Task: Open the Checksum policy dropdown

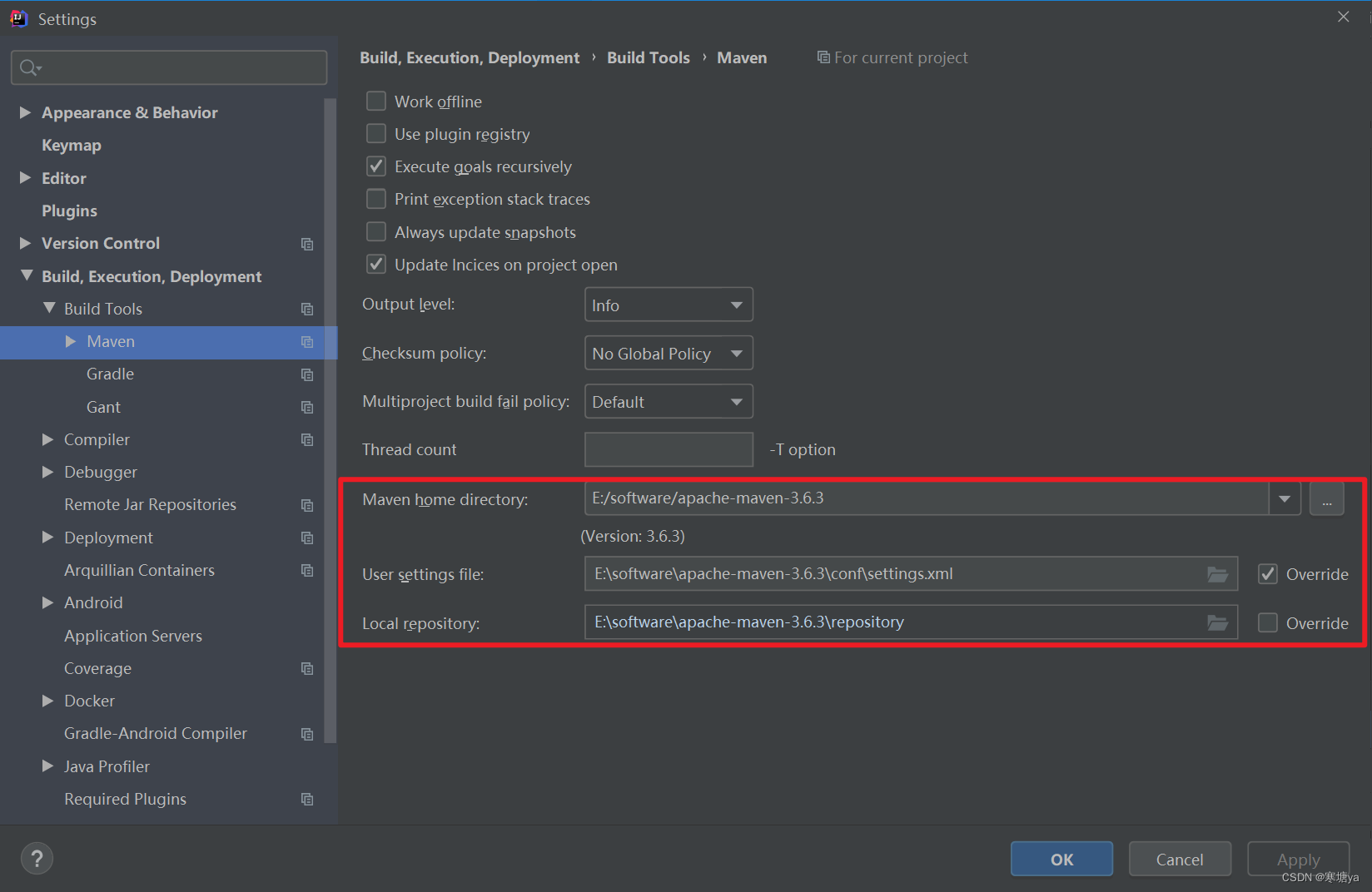Action: 669,353
